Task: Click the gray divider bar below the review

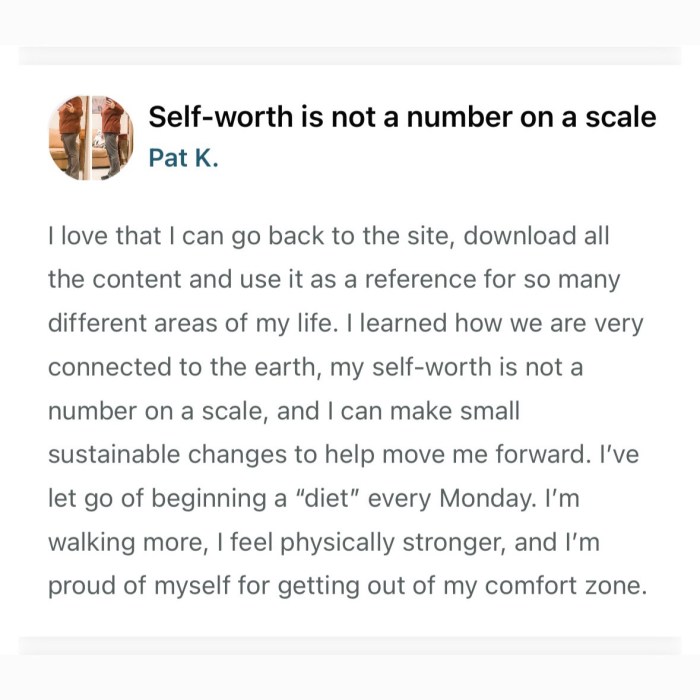Action: [x=350, y=645]
